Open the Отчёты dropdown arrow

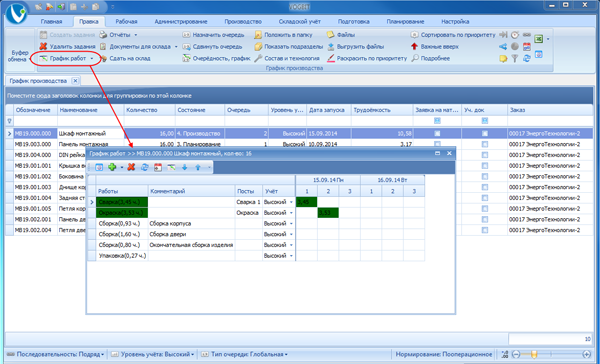pyautogui.click(x=135, y=35)
